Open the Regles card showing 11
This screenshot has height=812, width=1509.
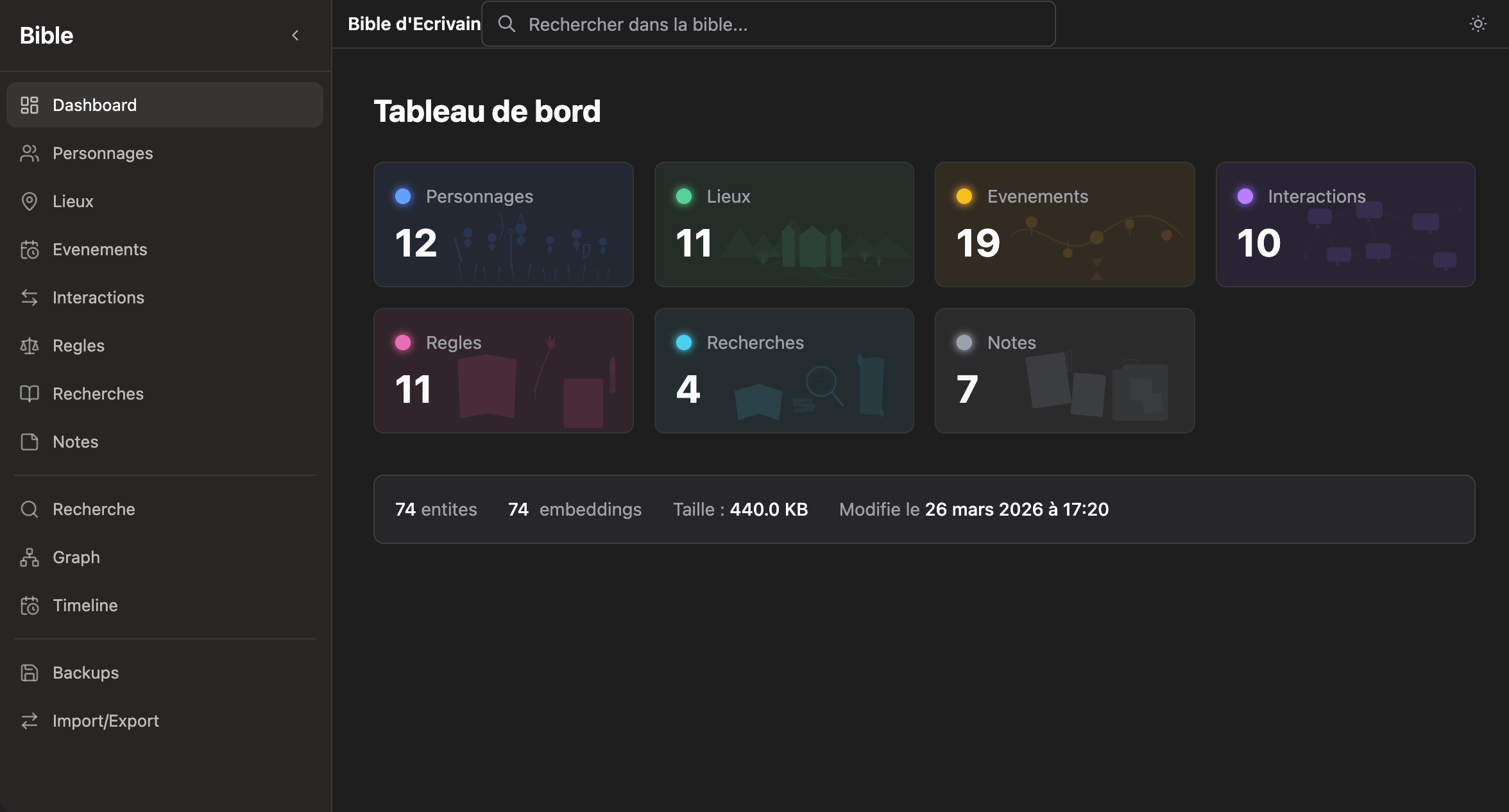point(504,371)
